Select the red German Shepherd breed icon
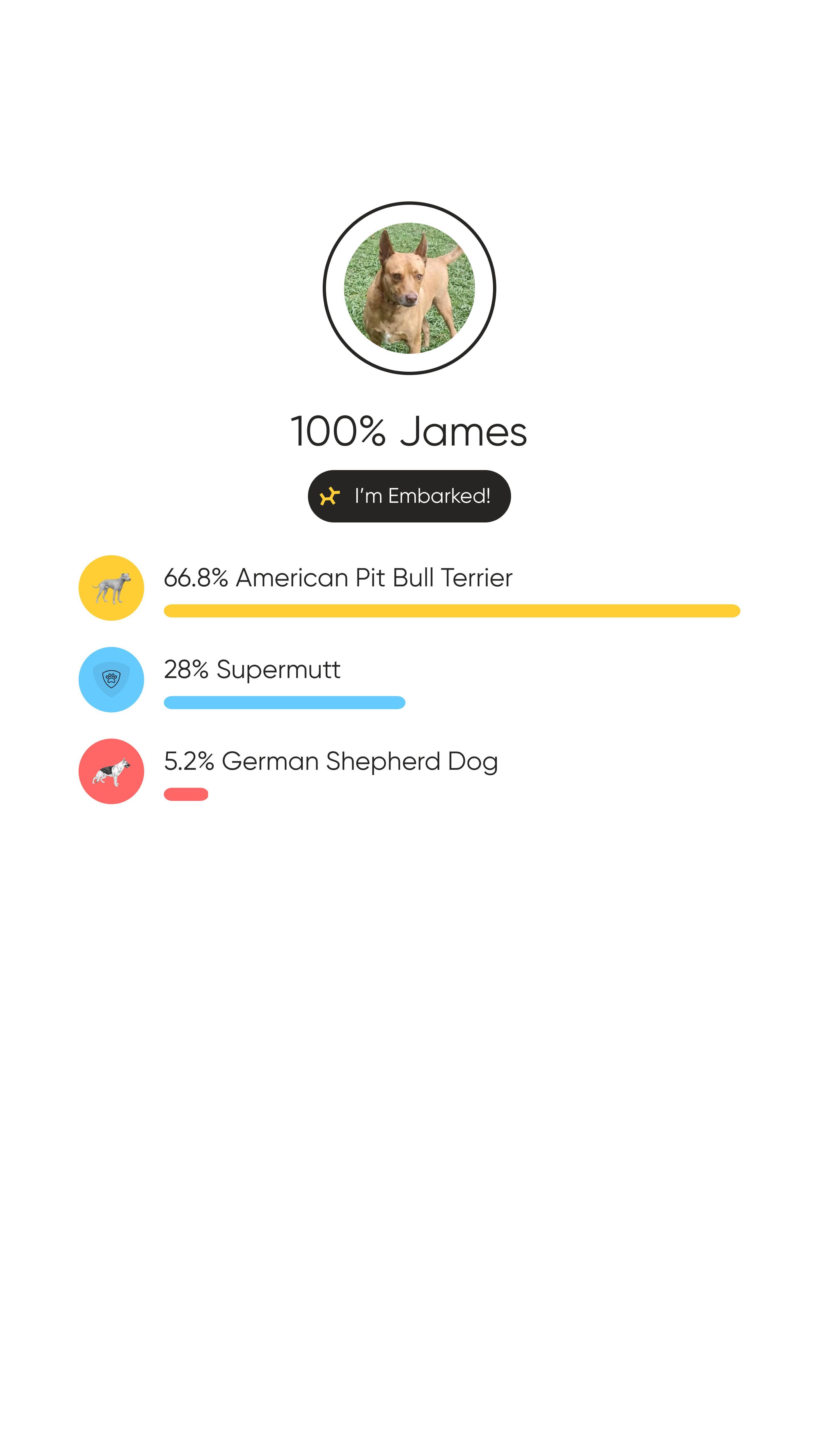Screen dimensions: 819x1456 point(111,771)
